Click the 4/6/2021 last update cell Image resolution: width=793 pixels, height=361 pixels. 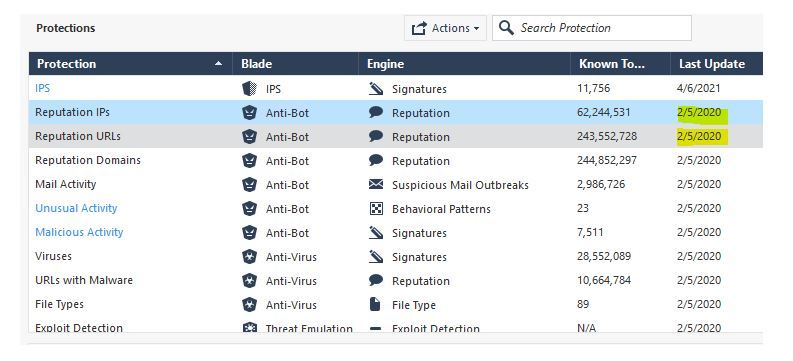tap(698, 88)
